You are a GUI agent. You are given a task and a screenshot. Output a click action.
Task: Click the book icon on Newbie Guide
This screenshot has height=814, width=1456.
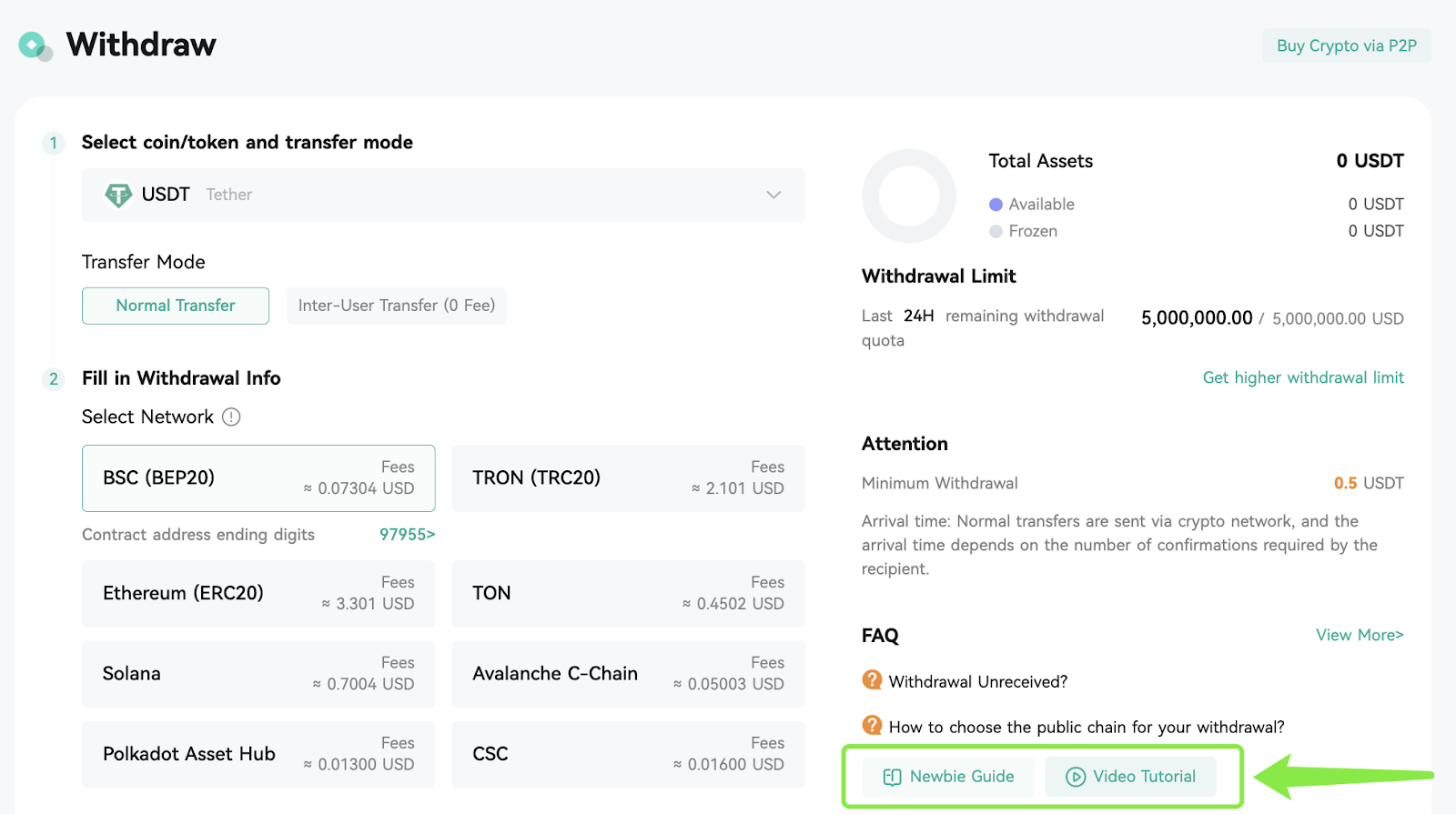892,777
